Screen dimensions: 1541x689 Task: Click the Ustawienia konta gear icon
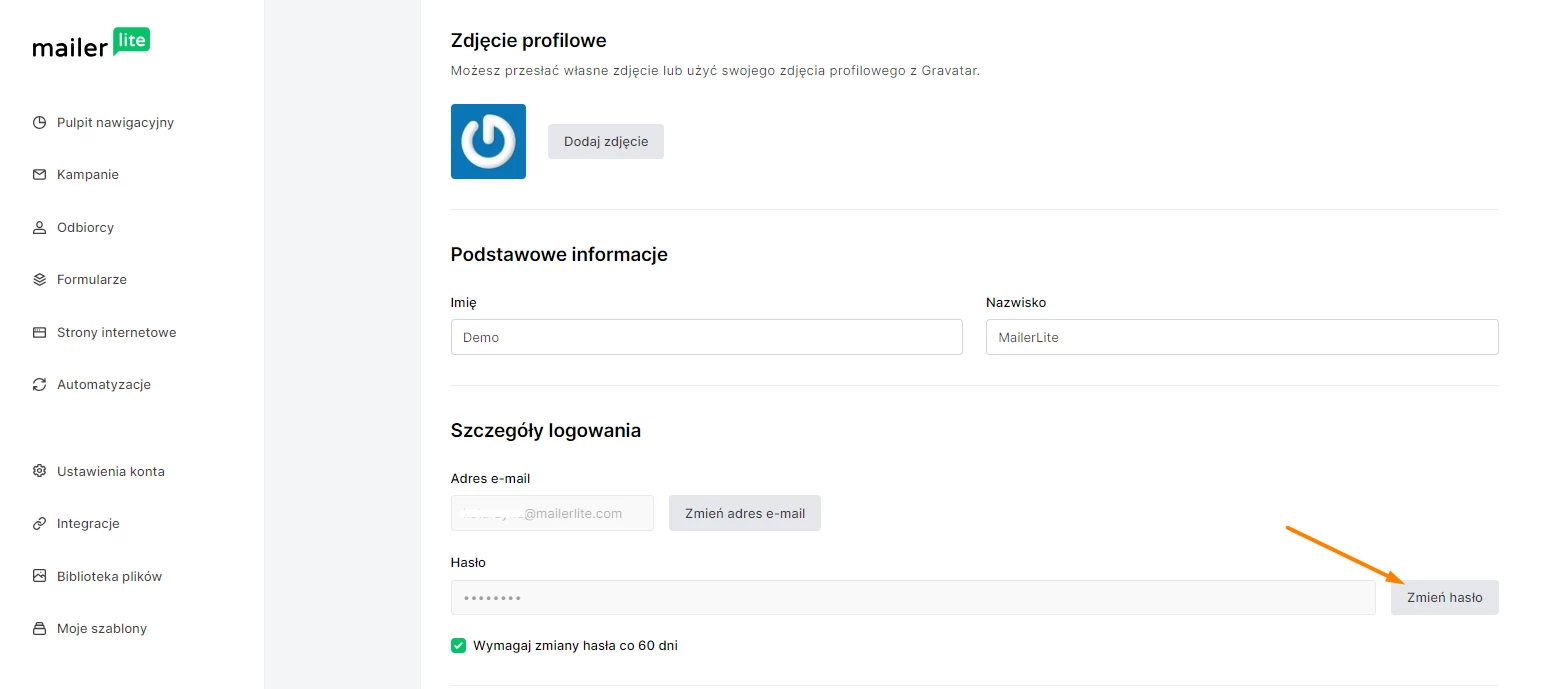40,471
